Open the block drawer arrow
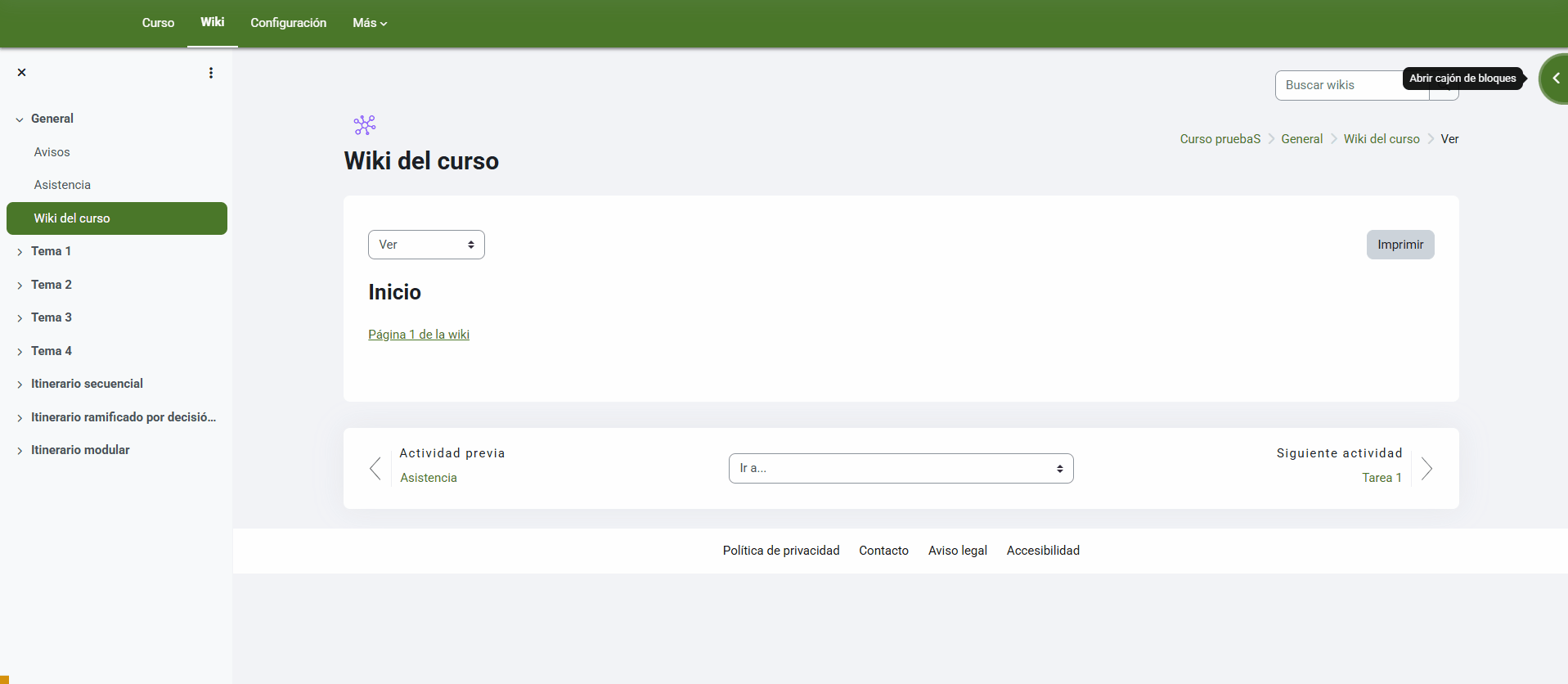 pos(1556,79)
